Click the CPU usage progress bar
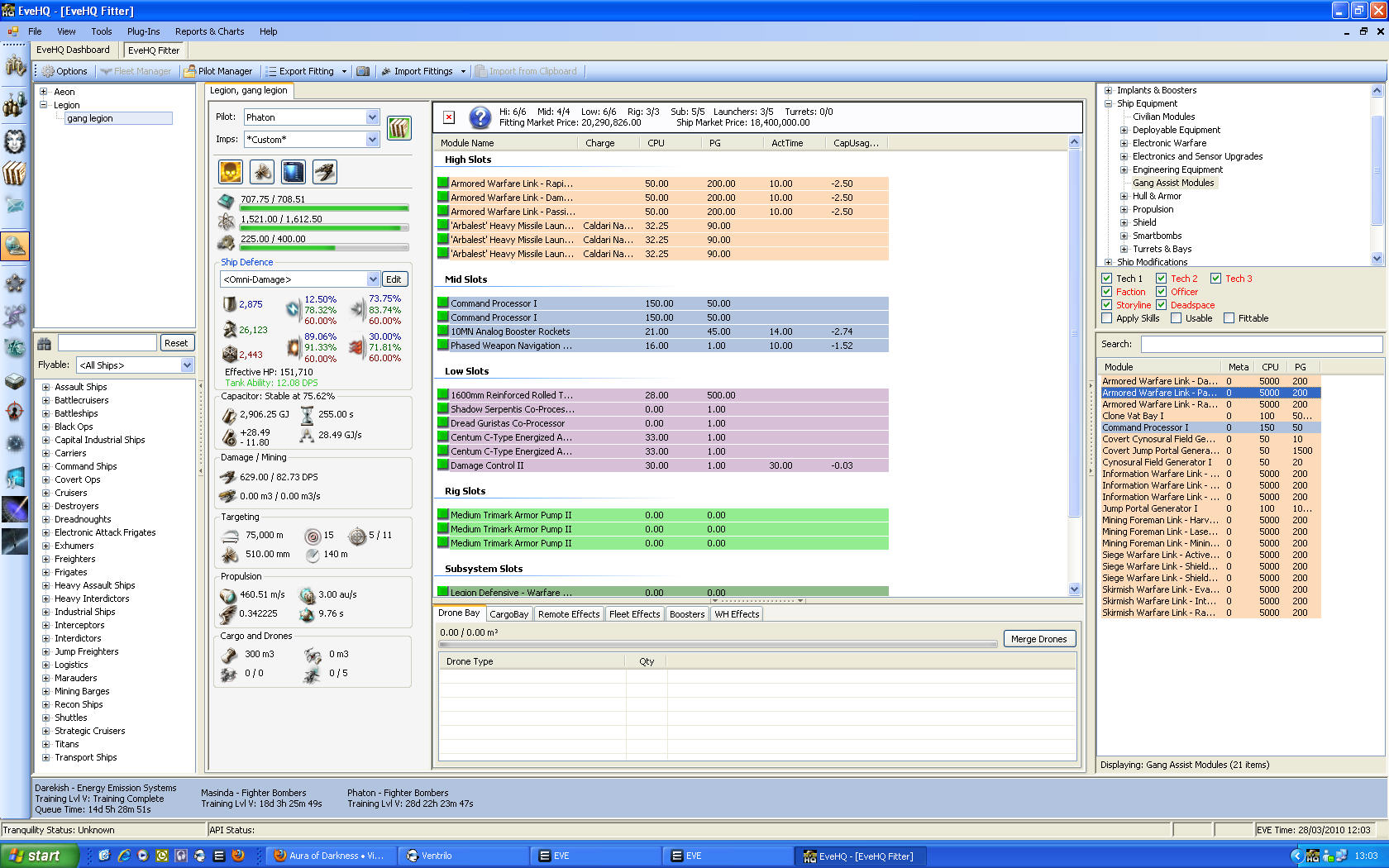The height and width of the screenshot is (868, 1389). [x=324, y=208]
